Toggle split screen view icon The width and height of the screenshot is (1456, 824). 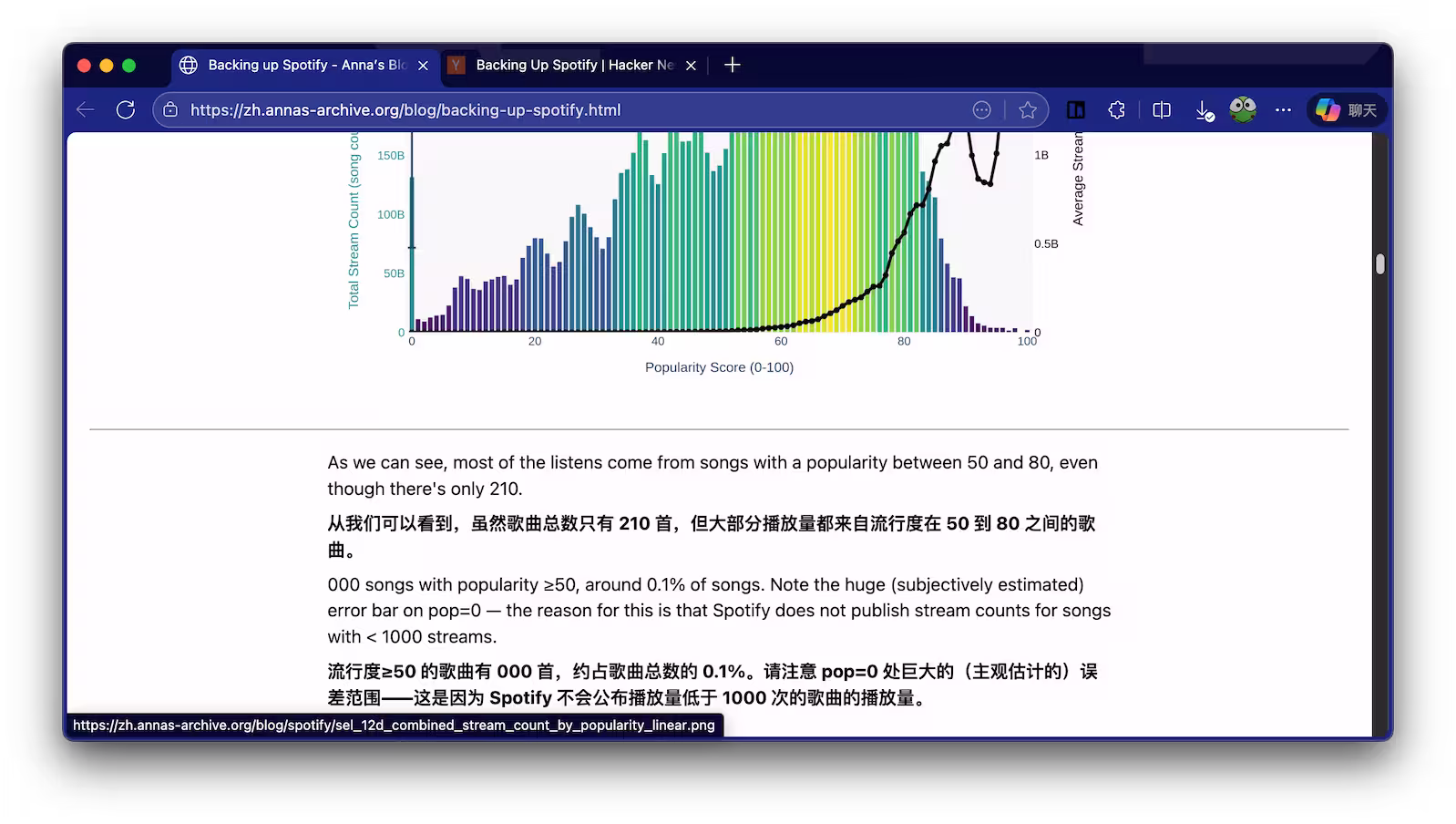1162,110
